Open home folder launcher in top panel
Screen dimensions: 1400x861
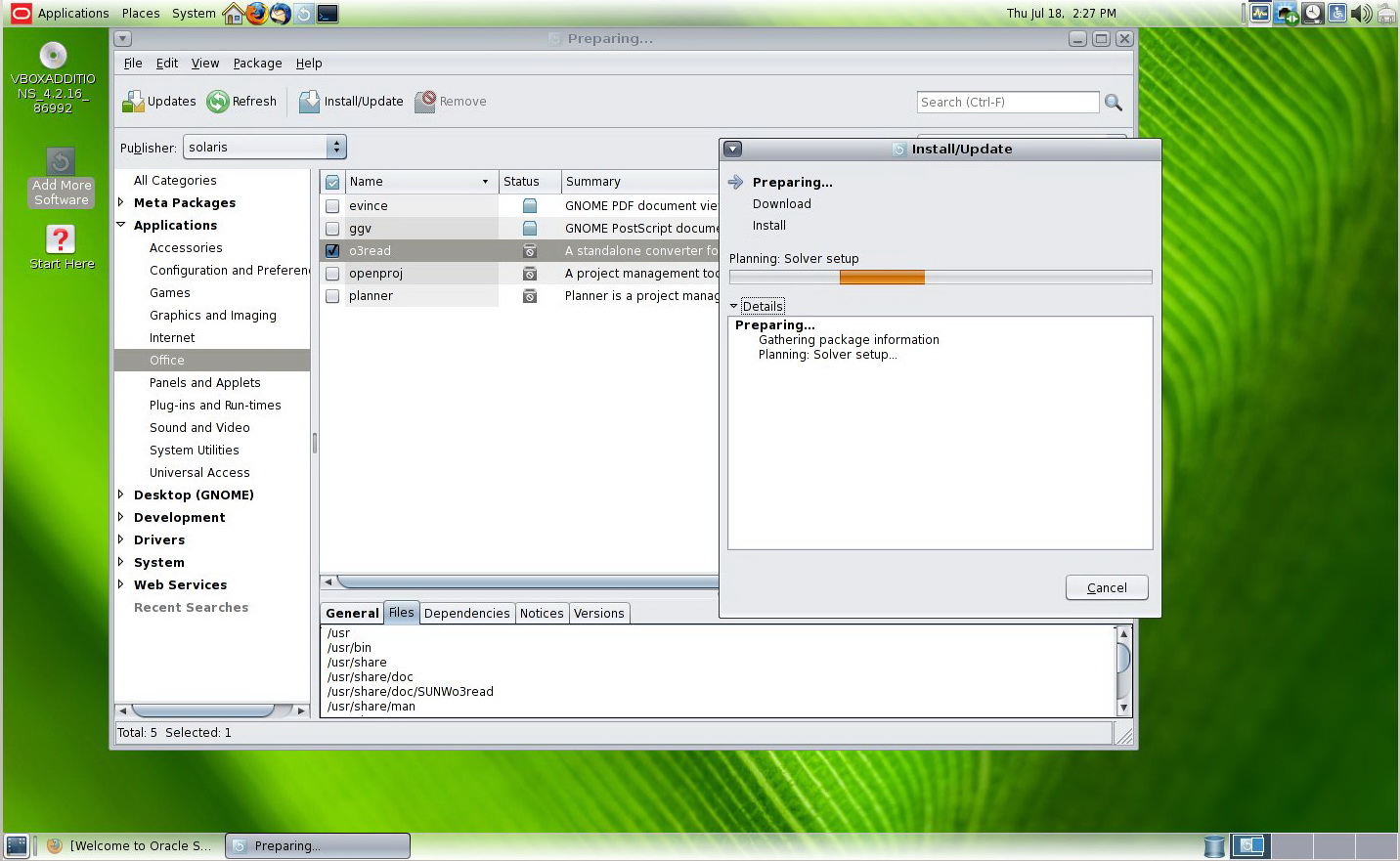pyautogui.click(x=234, y=14)
